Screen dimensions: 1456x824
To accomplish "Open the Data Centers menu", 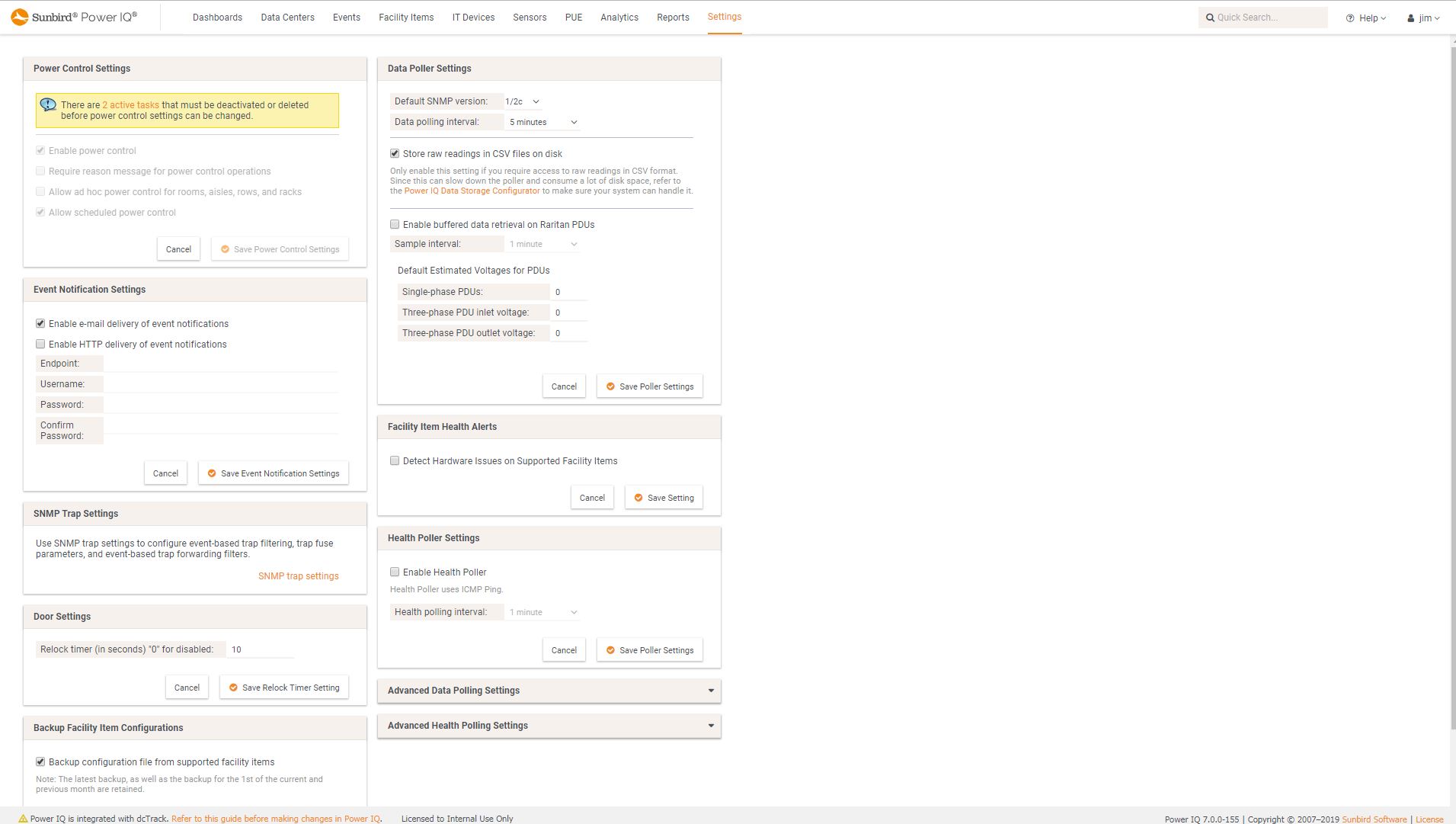I will click(x=287, y=17).
